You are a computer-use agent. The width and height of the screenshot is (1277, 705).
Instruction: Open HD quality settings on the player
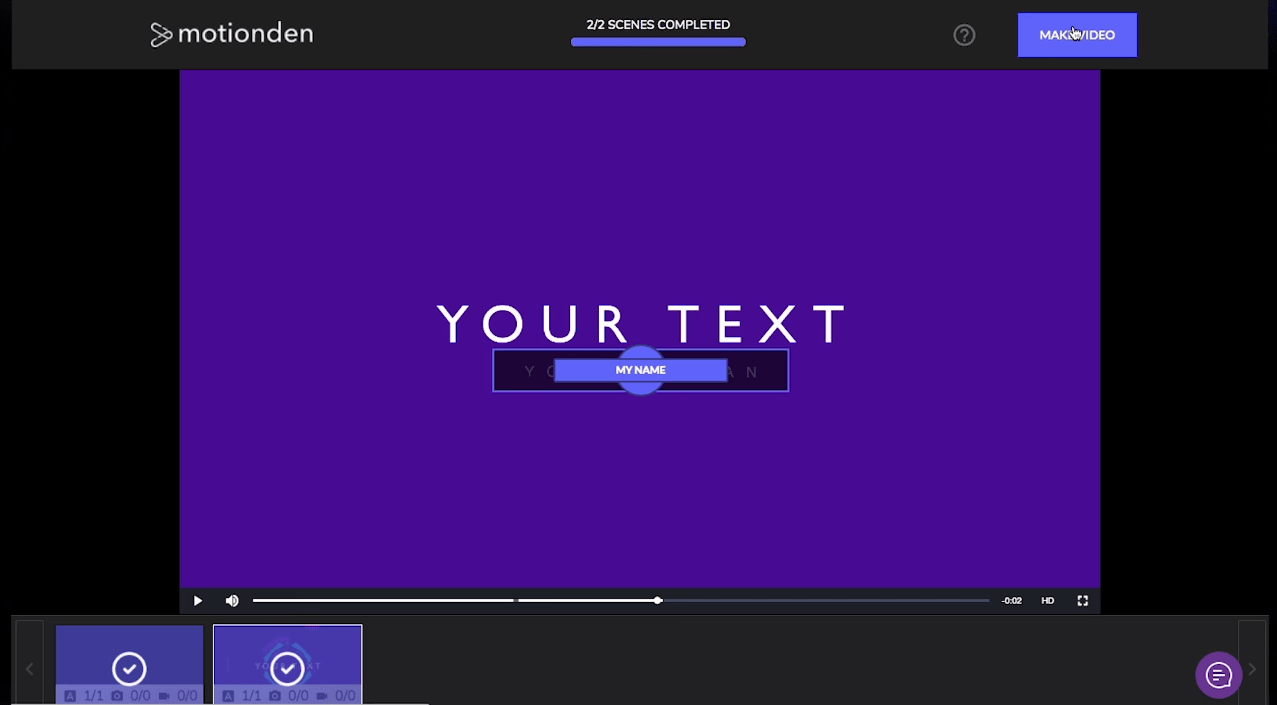point(1047,600)
